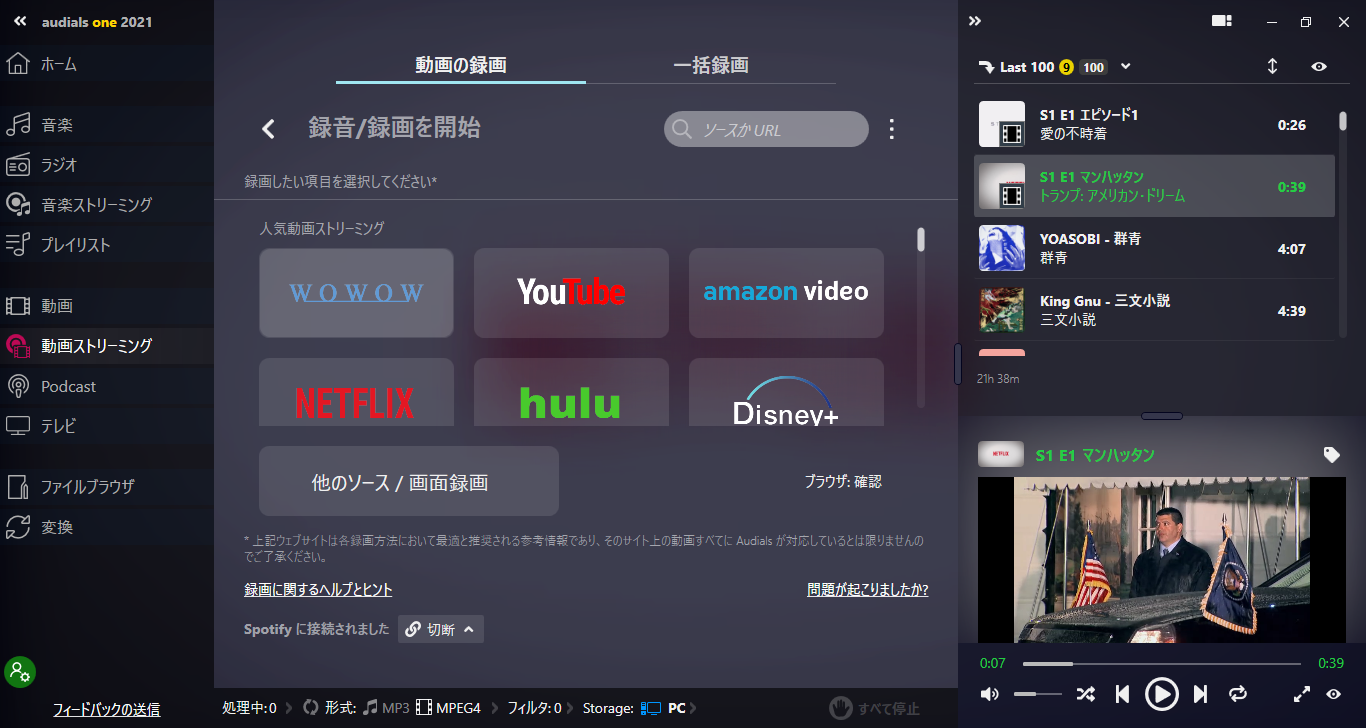The height and width of the screenshot is (728, 1366).
Task: Choose the WOWOW streaming tile
Action: [x=356, y=293]
